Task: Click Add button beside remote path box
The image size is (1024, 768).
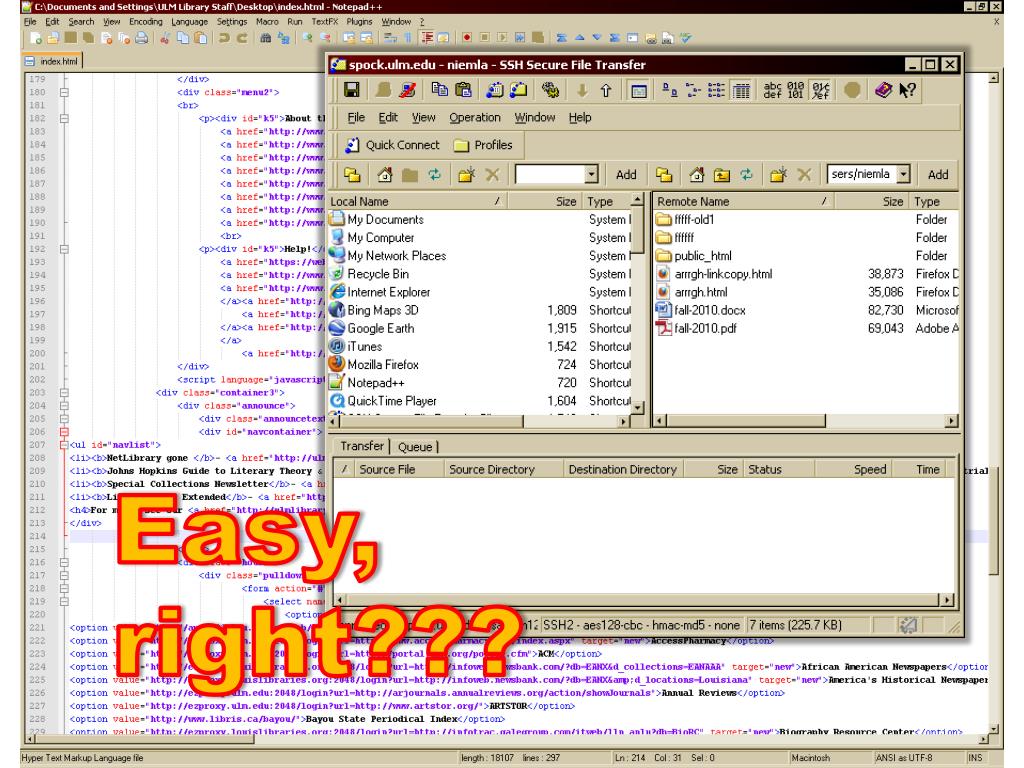Action: pos(938,174)
